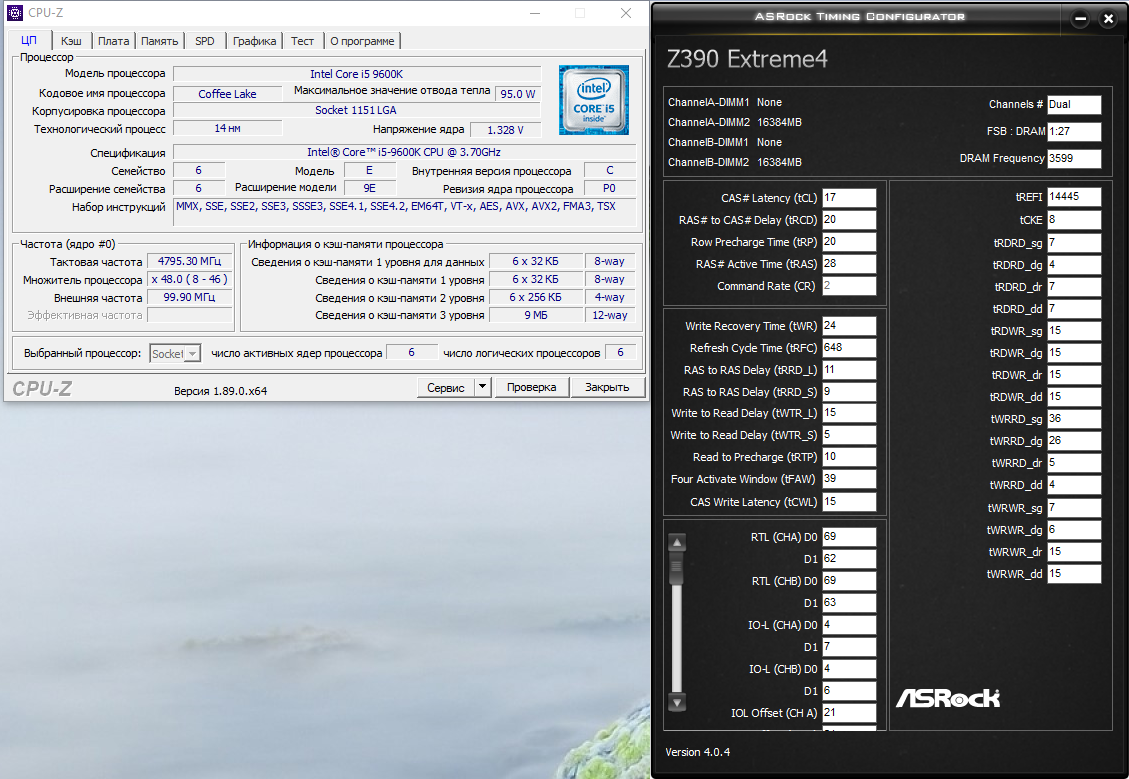Open the SPD tab
Viewport: 1129px width, 779px height.
pos(205,41)
